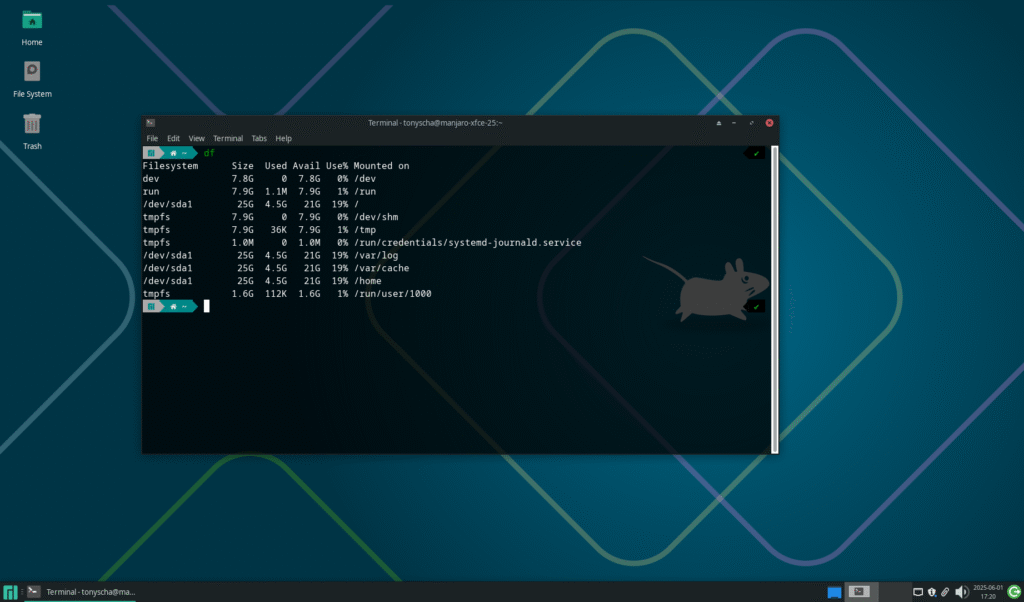Click the '/home' mount point text
1024x602 pixels.
(368, 281)
